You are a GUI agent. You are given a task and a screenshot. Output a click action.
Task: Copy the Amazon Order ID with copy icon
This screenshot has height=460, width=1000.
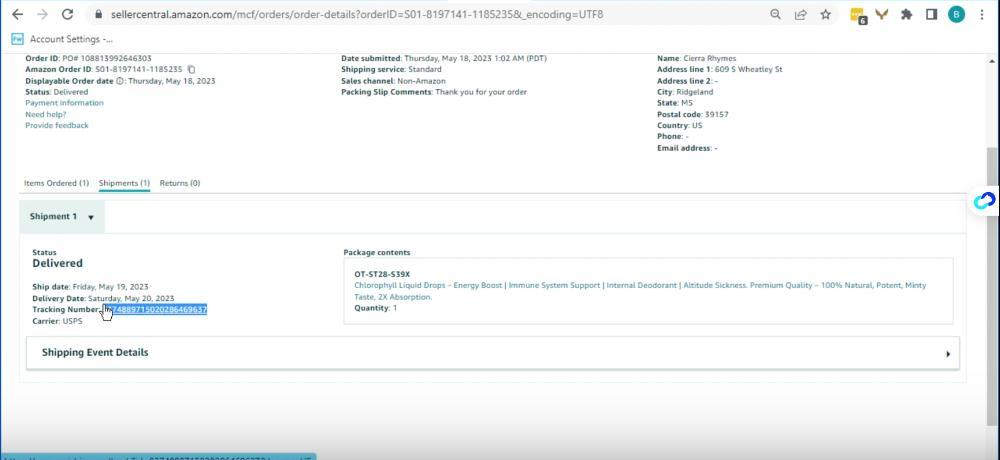click(x=191, y=69)
